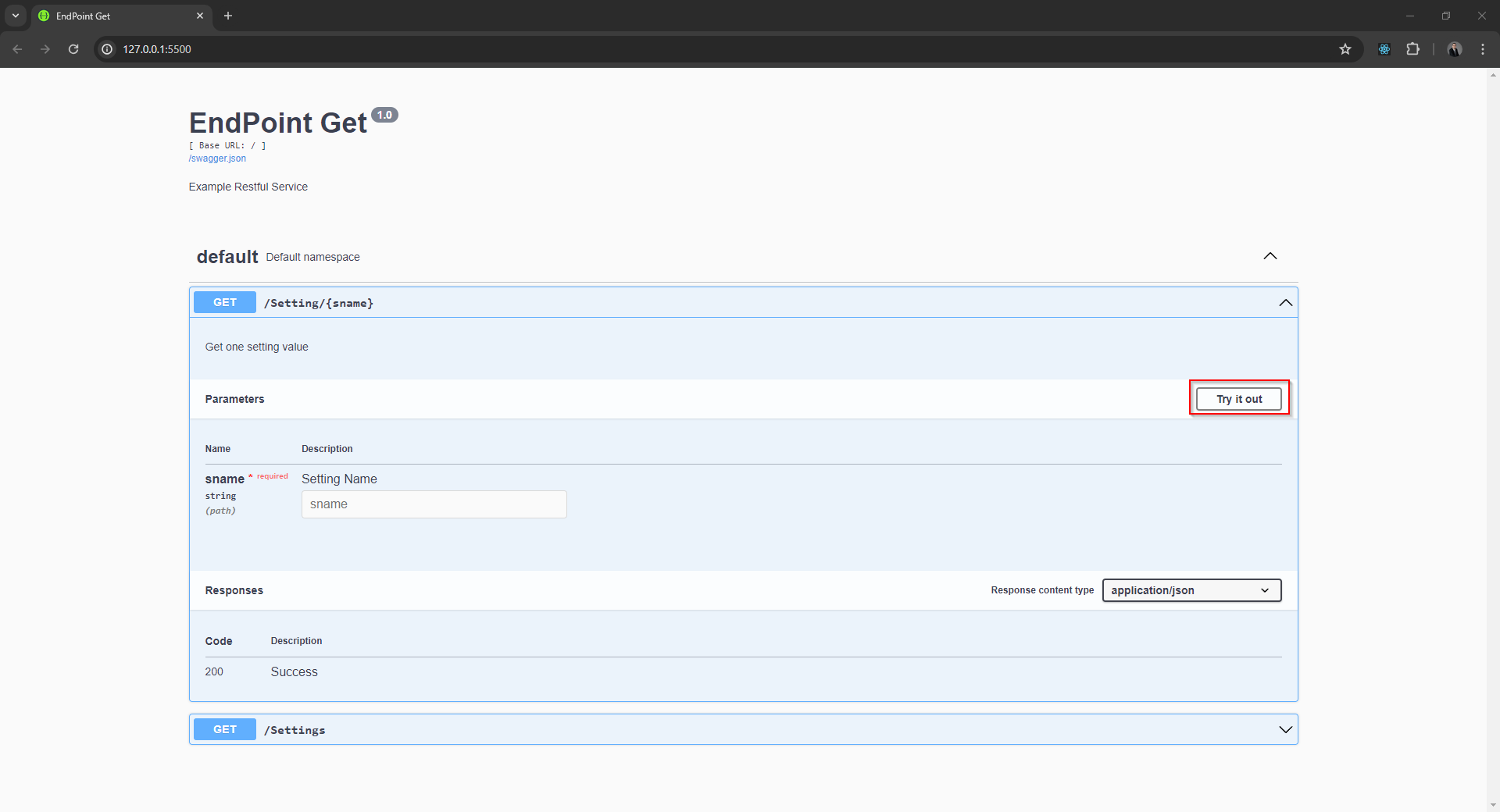Open the Chrome profile avatar

(1454, 49)
